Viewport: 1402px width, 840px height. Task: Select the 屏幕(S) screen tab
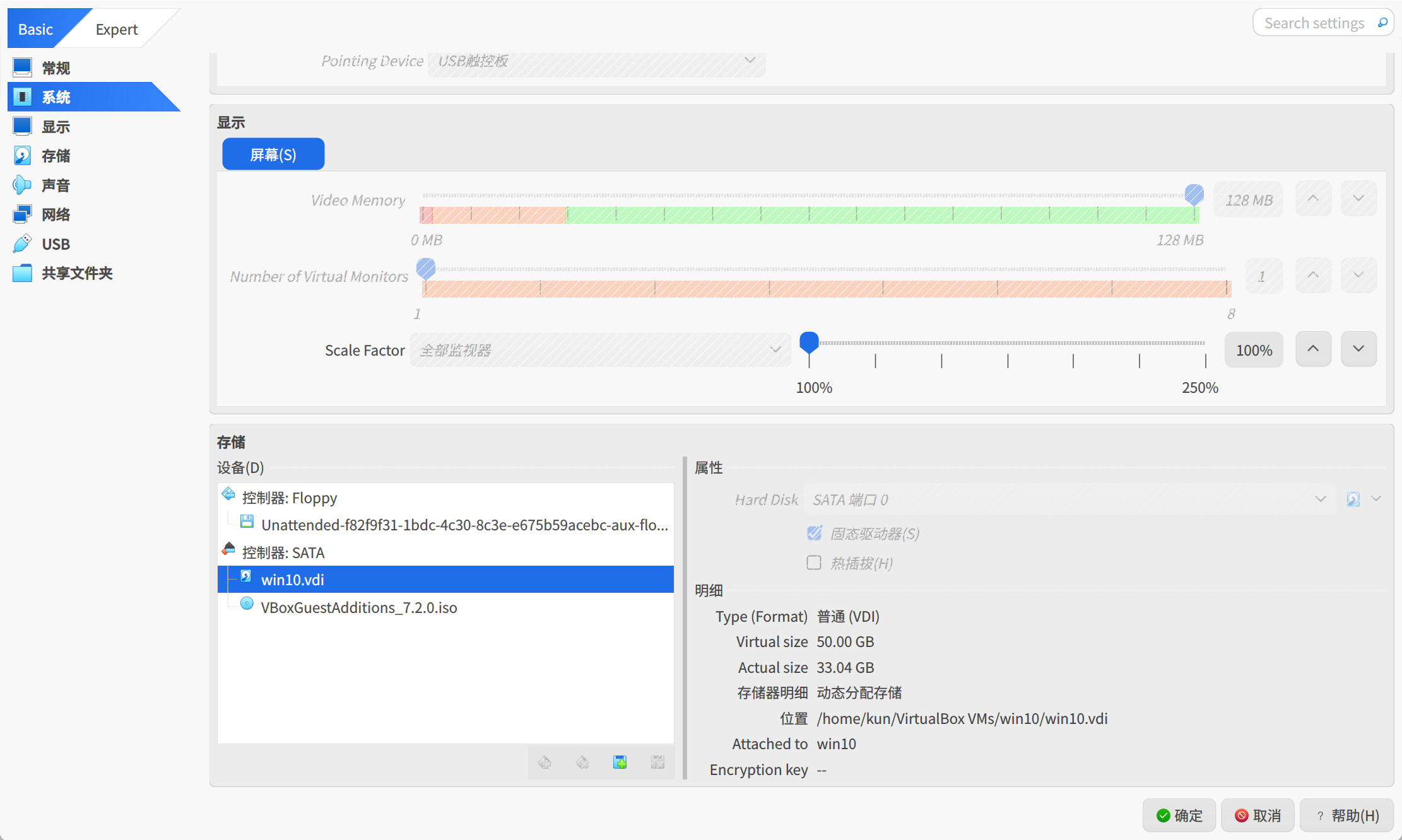click(273, 155)
